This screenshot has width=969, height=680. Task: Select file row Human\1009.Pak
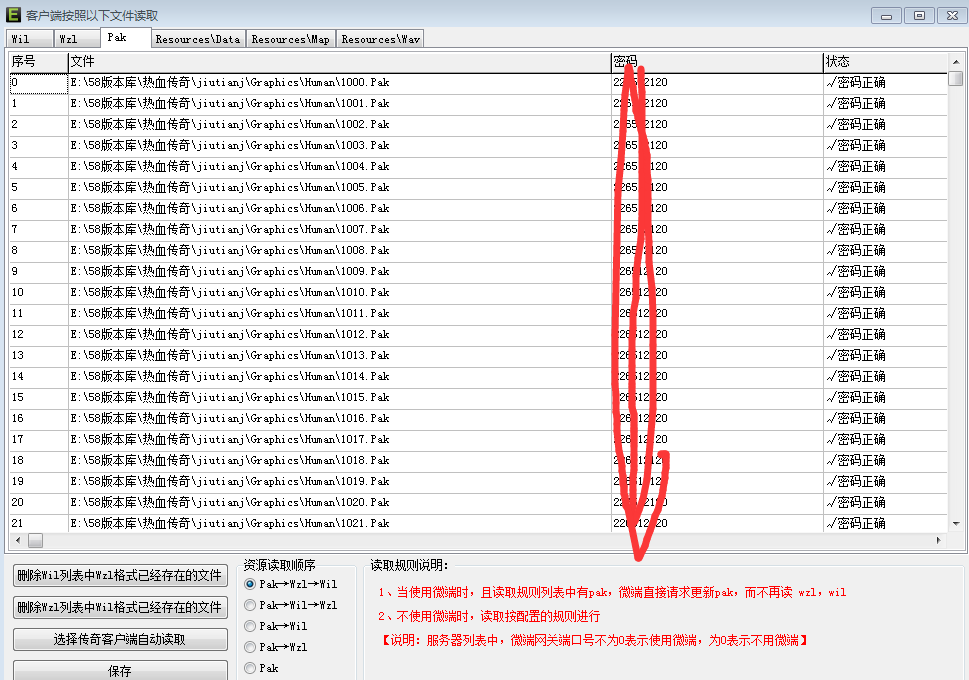[x=478, y=272]
